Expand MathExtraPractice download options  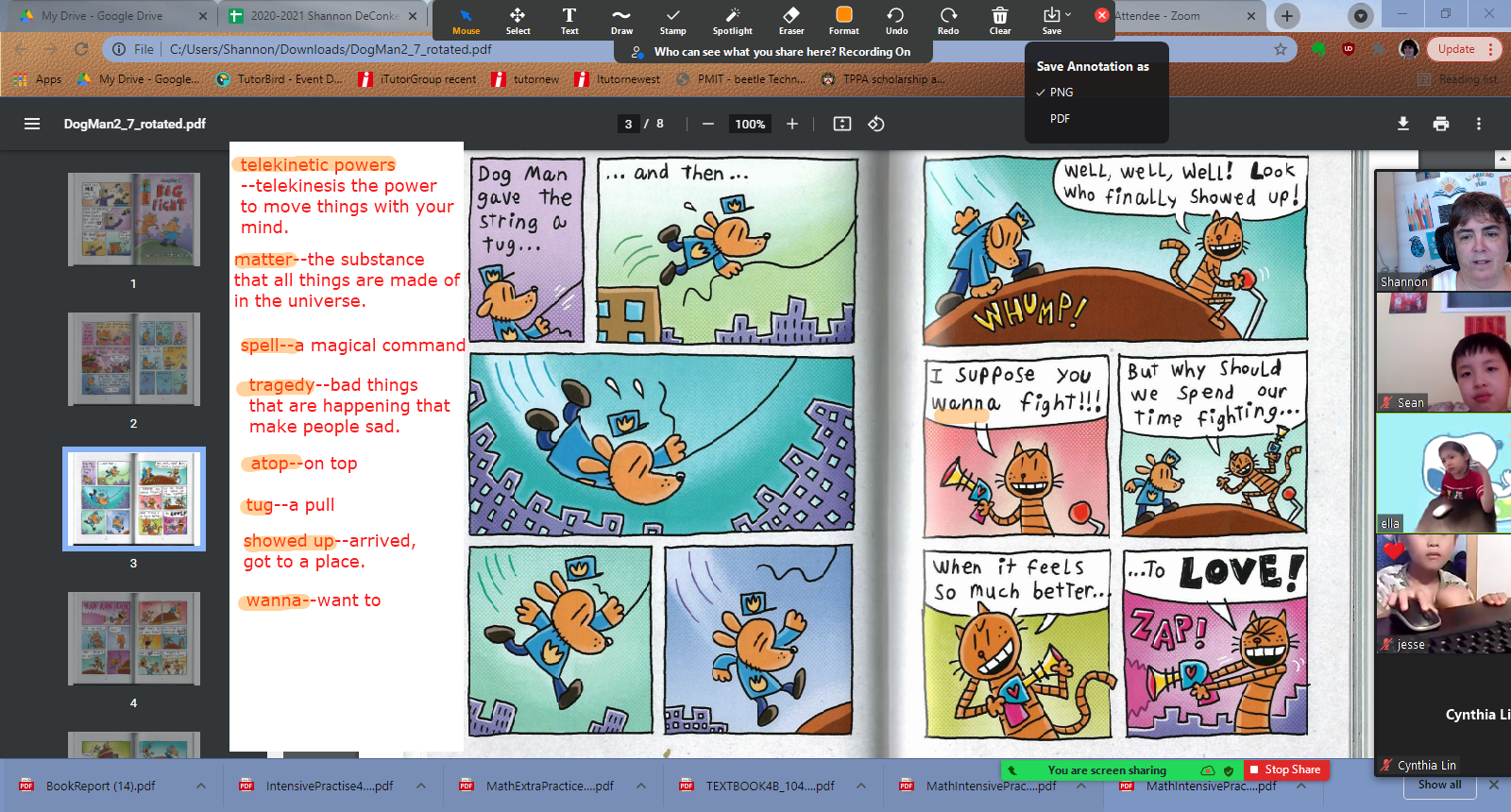(x=641, y=786)
